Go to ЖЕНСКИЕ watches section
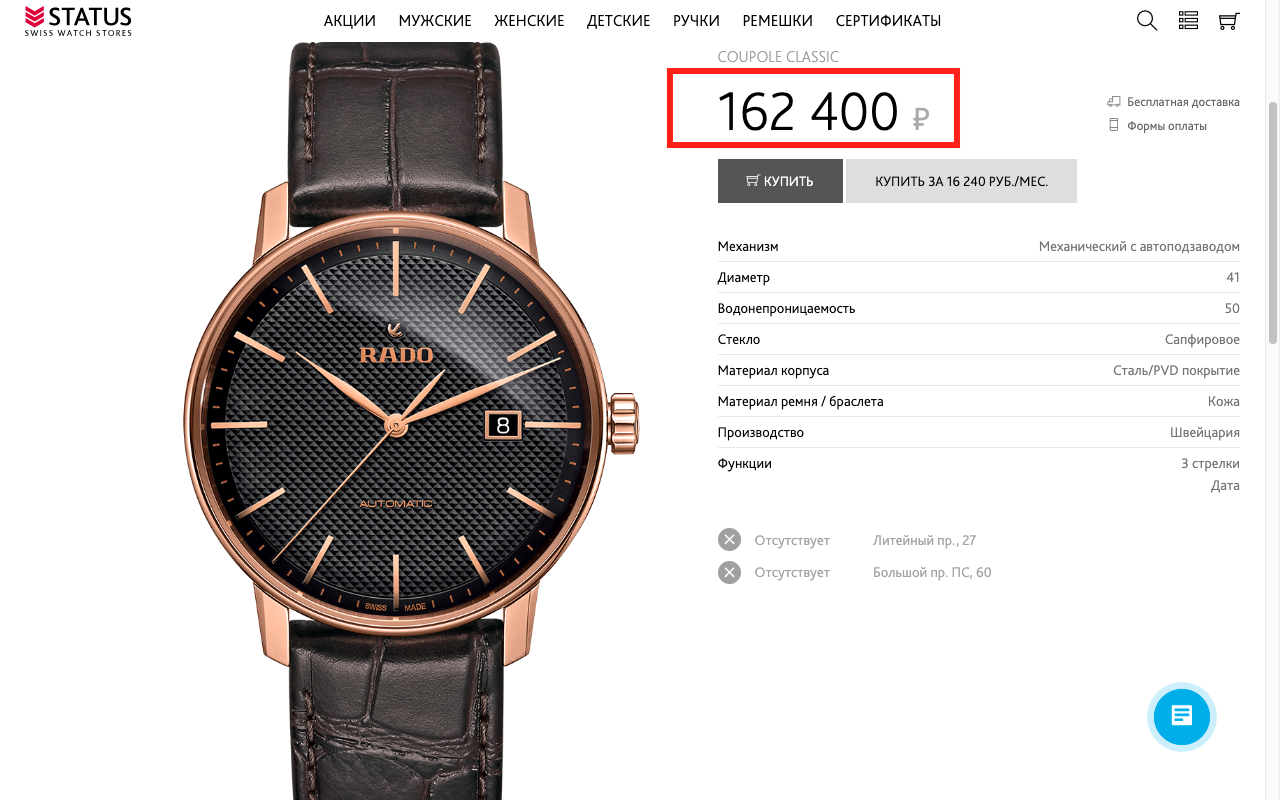 click(530, 21)
